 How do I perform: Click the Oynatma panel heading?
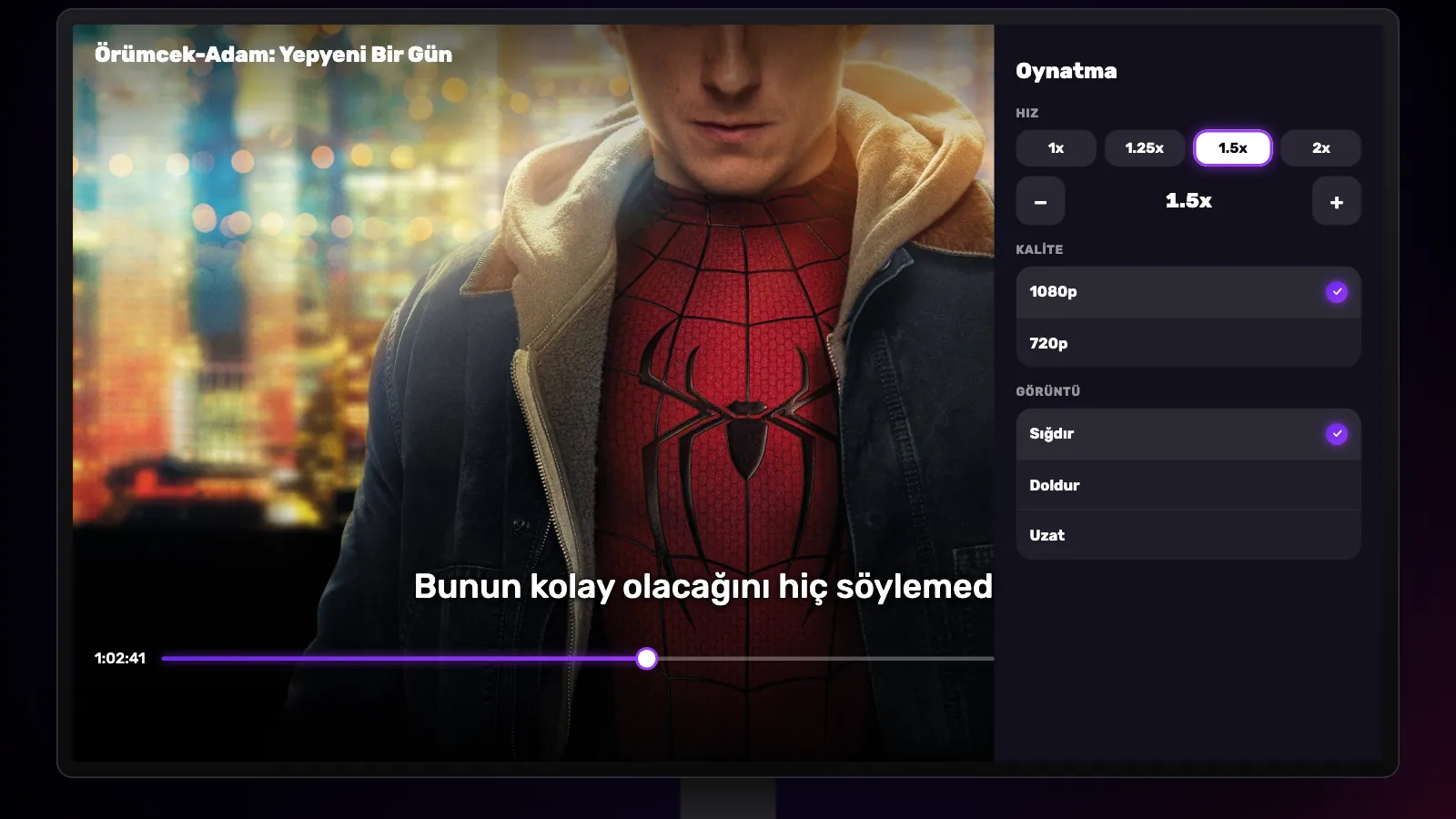click(x=1066, y=71)
